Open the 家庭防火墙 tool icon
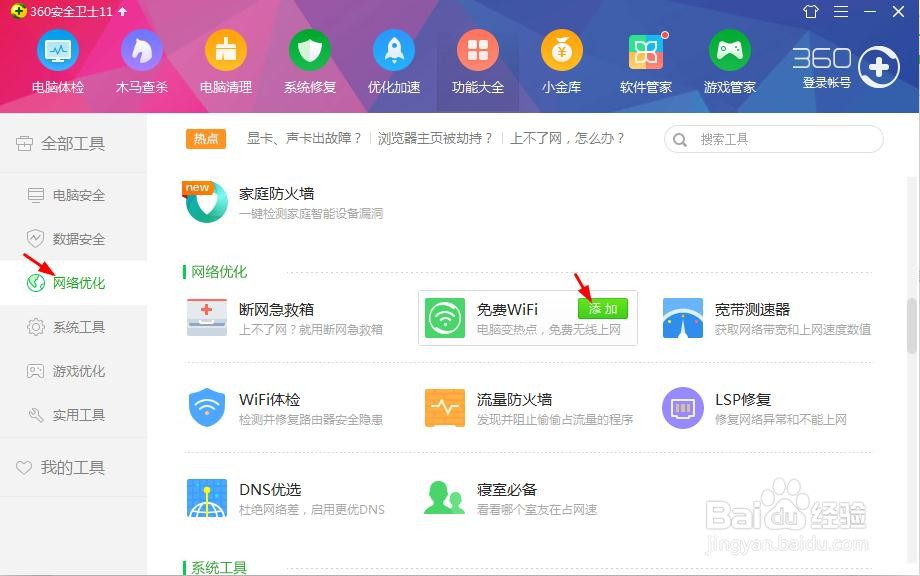 tap(207, 202)
